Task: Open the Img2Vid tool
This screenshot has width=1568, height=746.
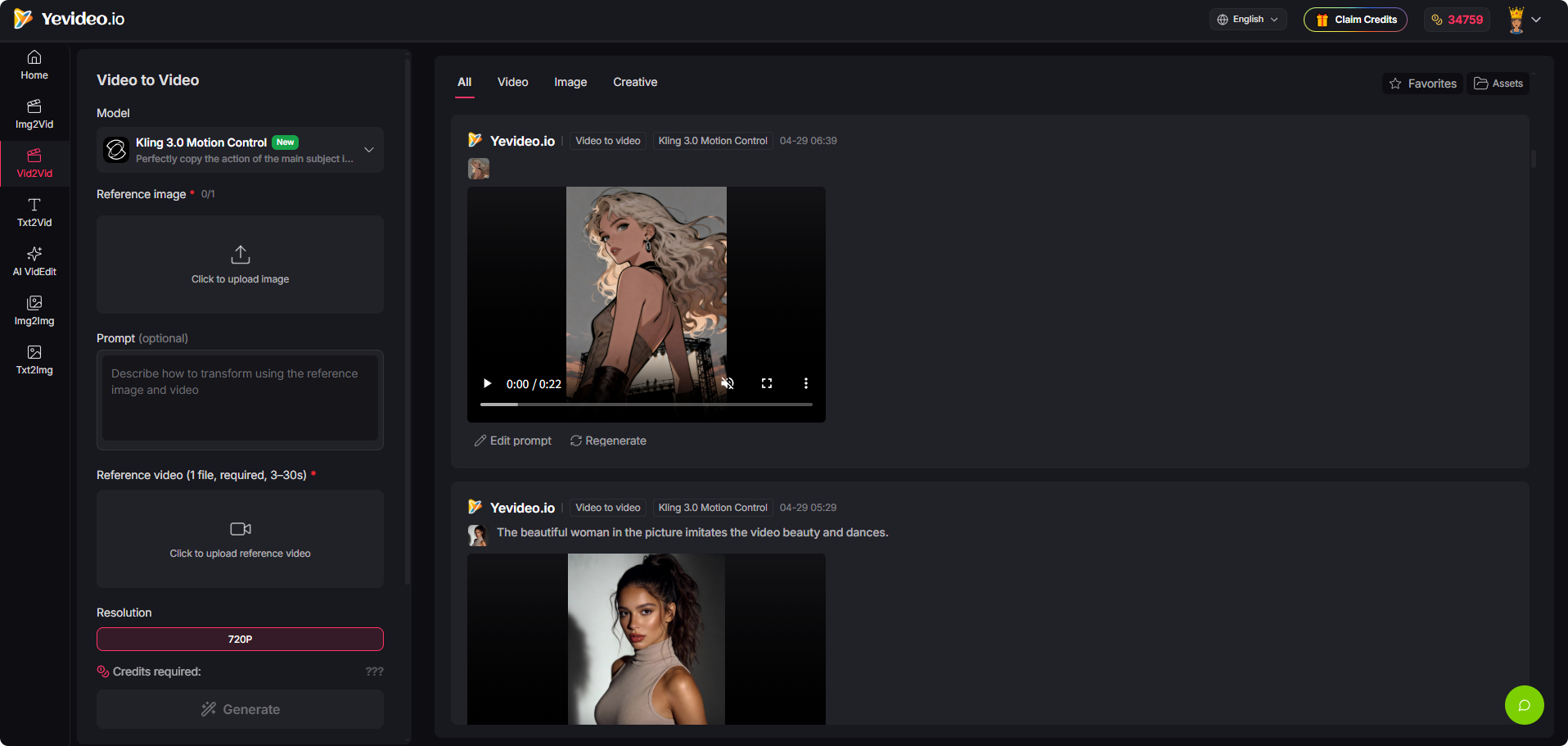Action: click(x=34, y=115)
